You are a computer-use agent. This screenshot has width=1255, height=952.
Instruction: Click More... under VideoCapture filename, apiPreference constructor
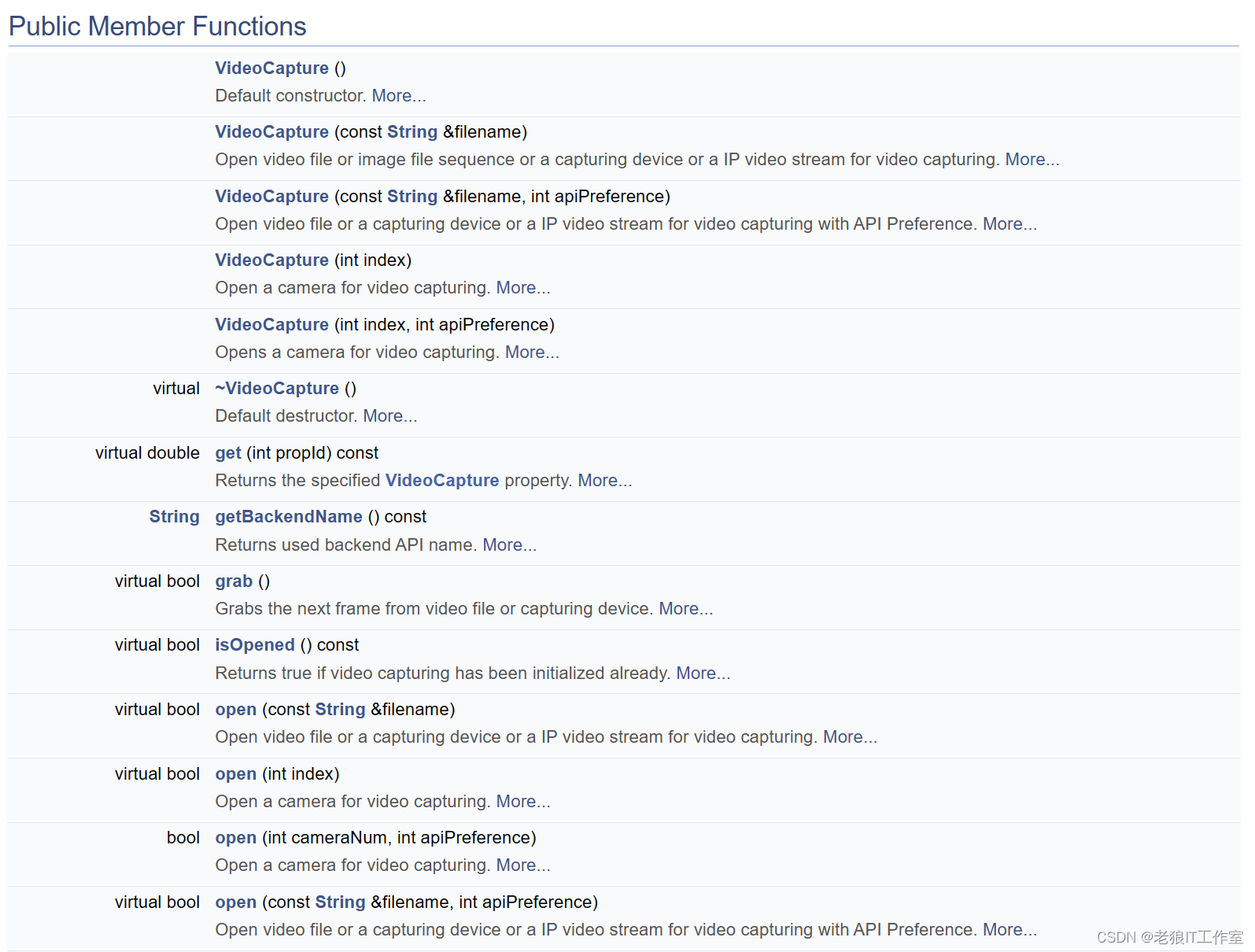coord(1010,224)
